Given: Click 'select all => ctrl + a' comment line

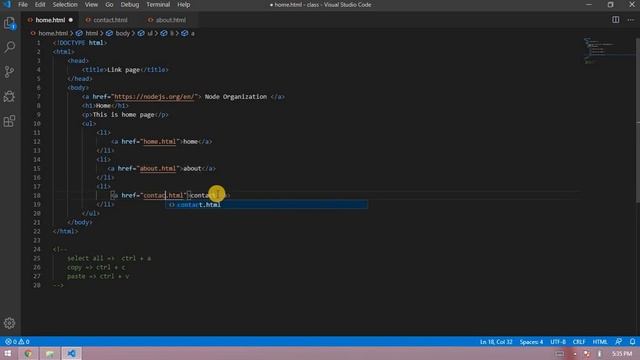Looking at the screenshot, I should (109, 258).
